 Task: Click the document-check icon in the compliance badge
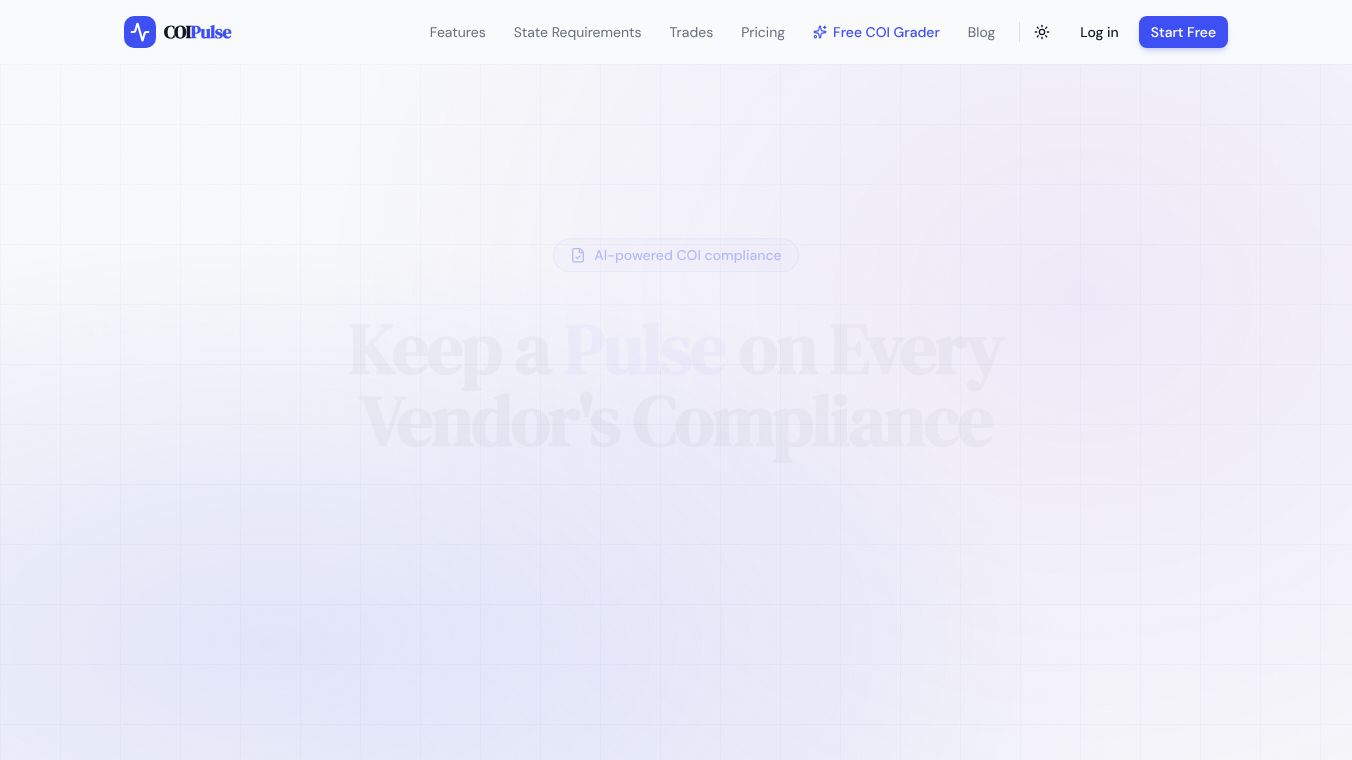[x=578, y=255]
